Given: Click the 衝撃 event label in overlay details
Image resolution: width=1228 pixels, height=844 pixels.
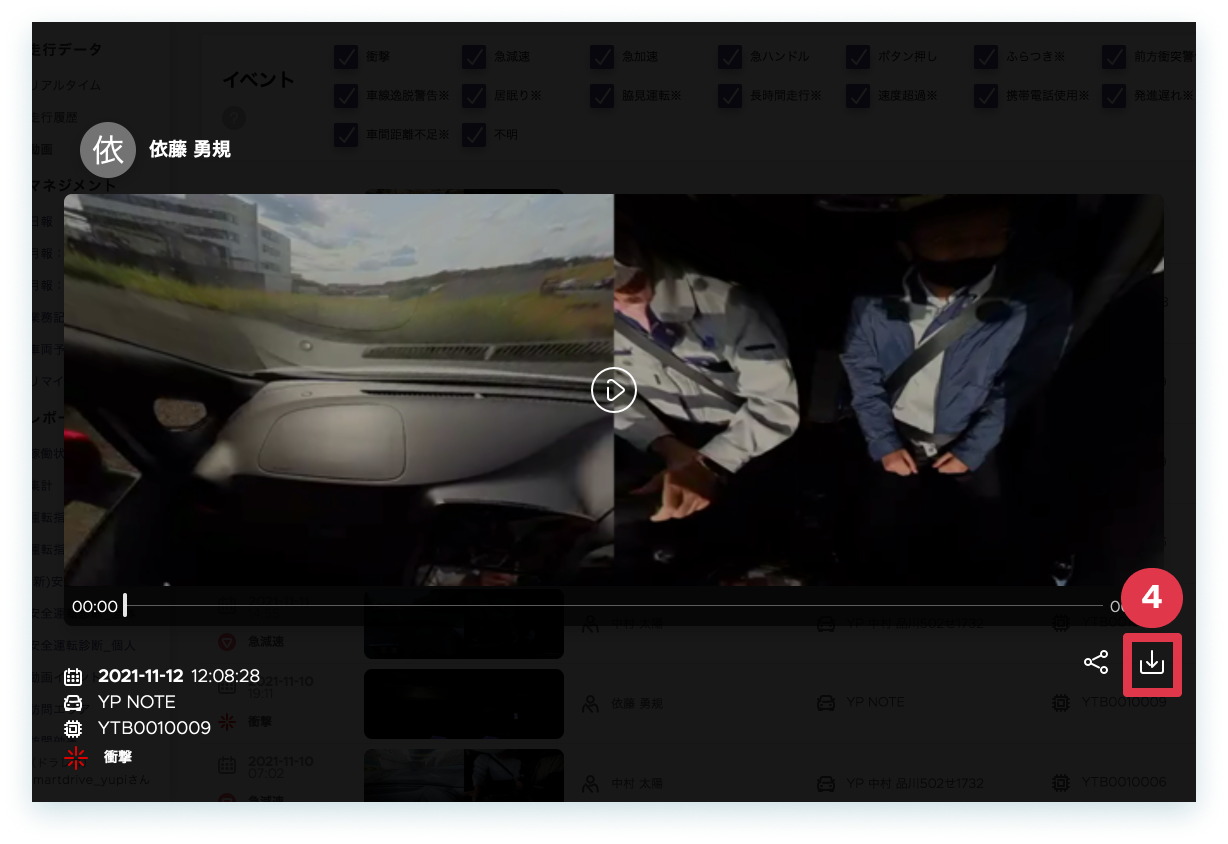Looking at the screenshot, I should (118, 757).
